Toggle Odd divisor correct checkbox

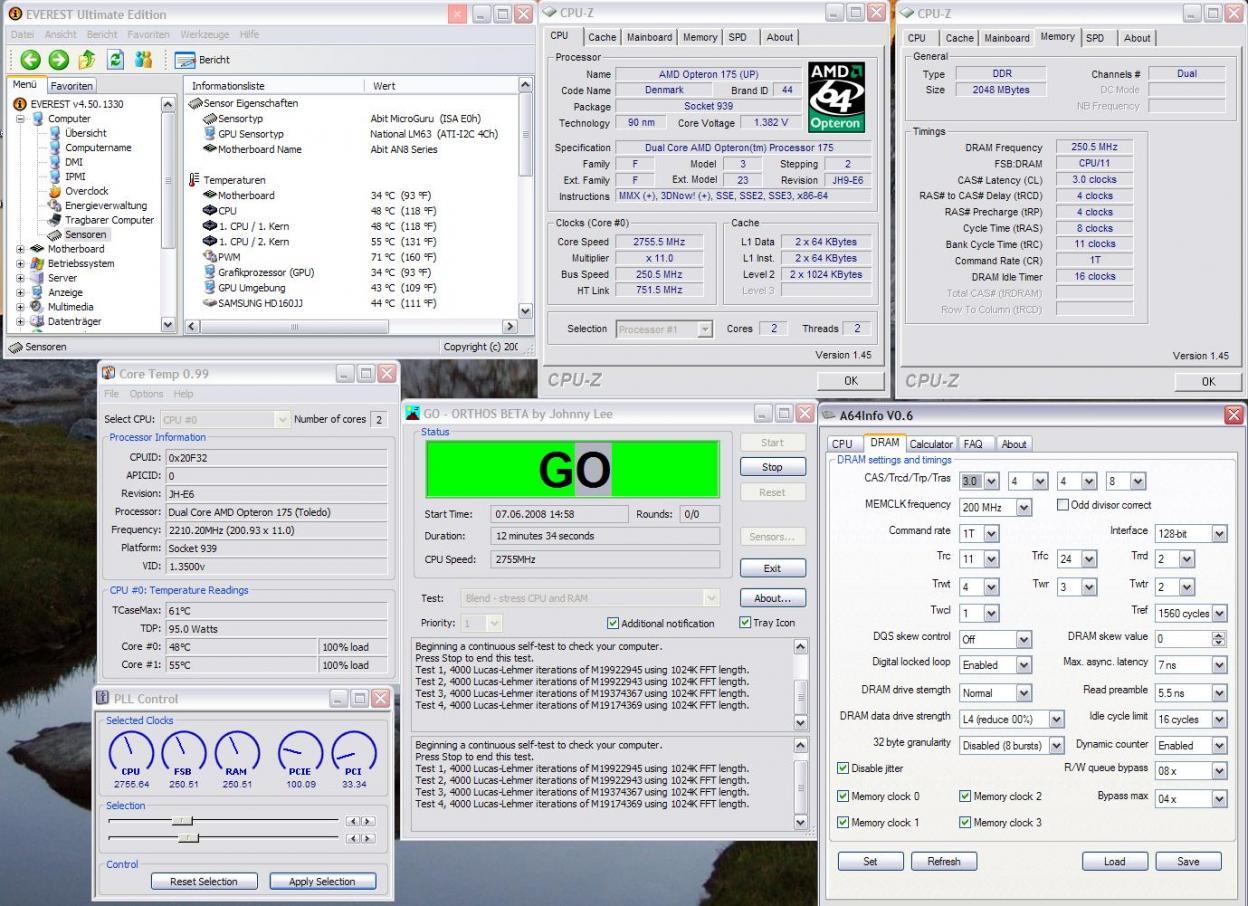(x=1064, y=505)
